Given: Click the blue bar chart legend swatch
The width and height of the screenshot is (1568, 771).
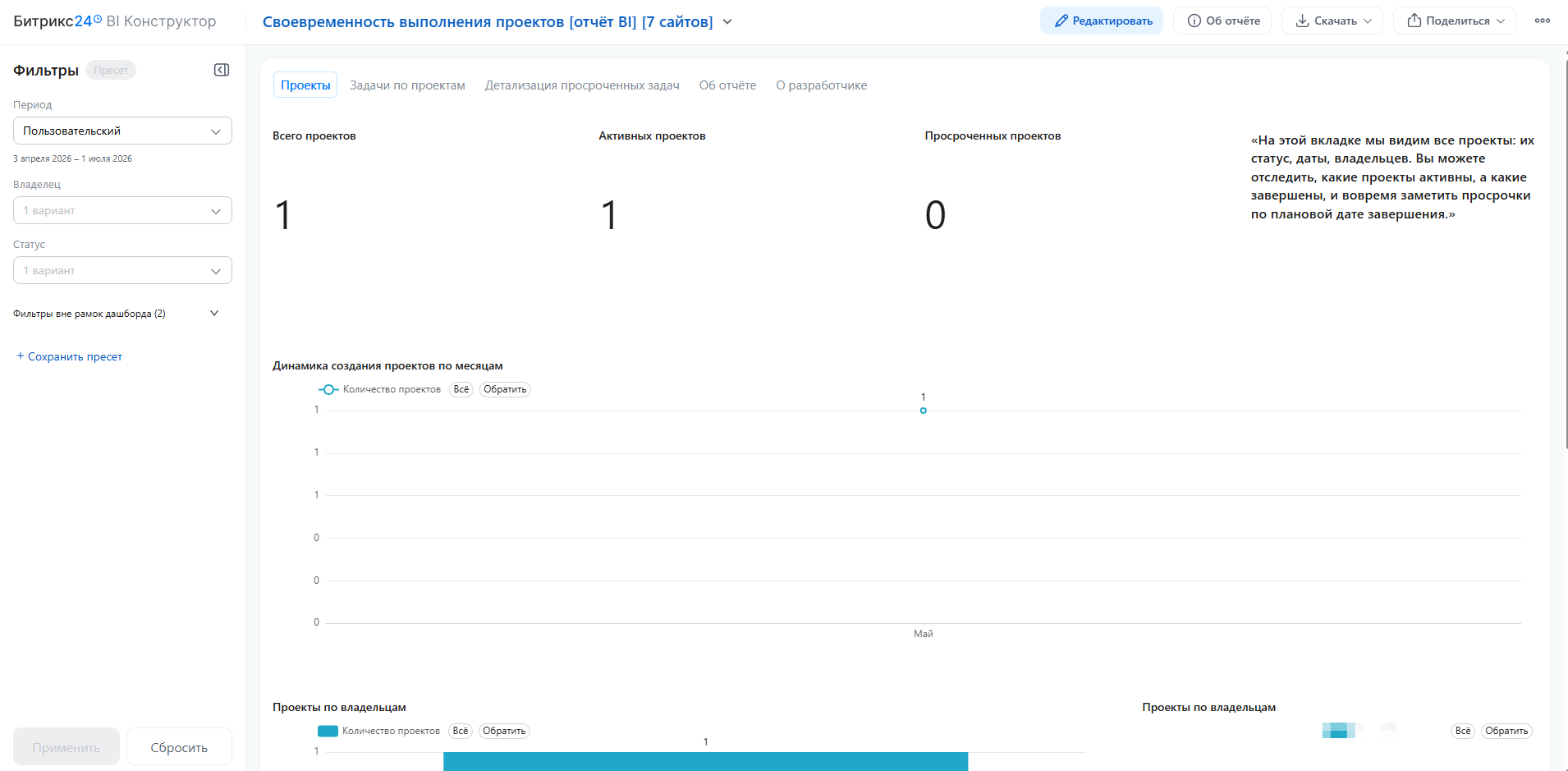Looking at the screenshot, I should click(328, 731).
